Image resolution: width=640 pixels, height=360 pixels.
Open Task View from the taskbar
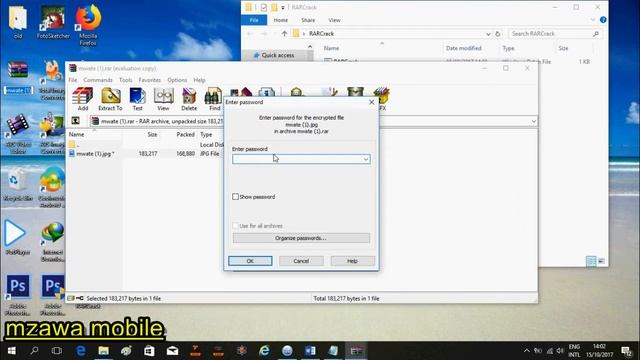57,351
